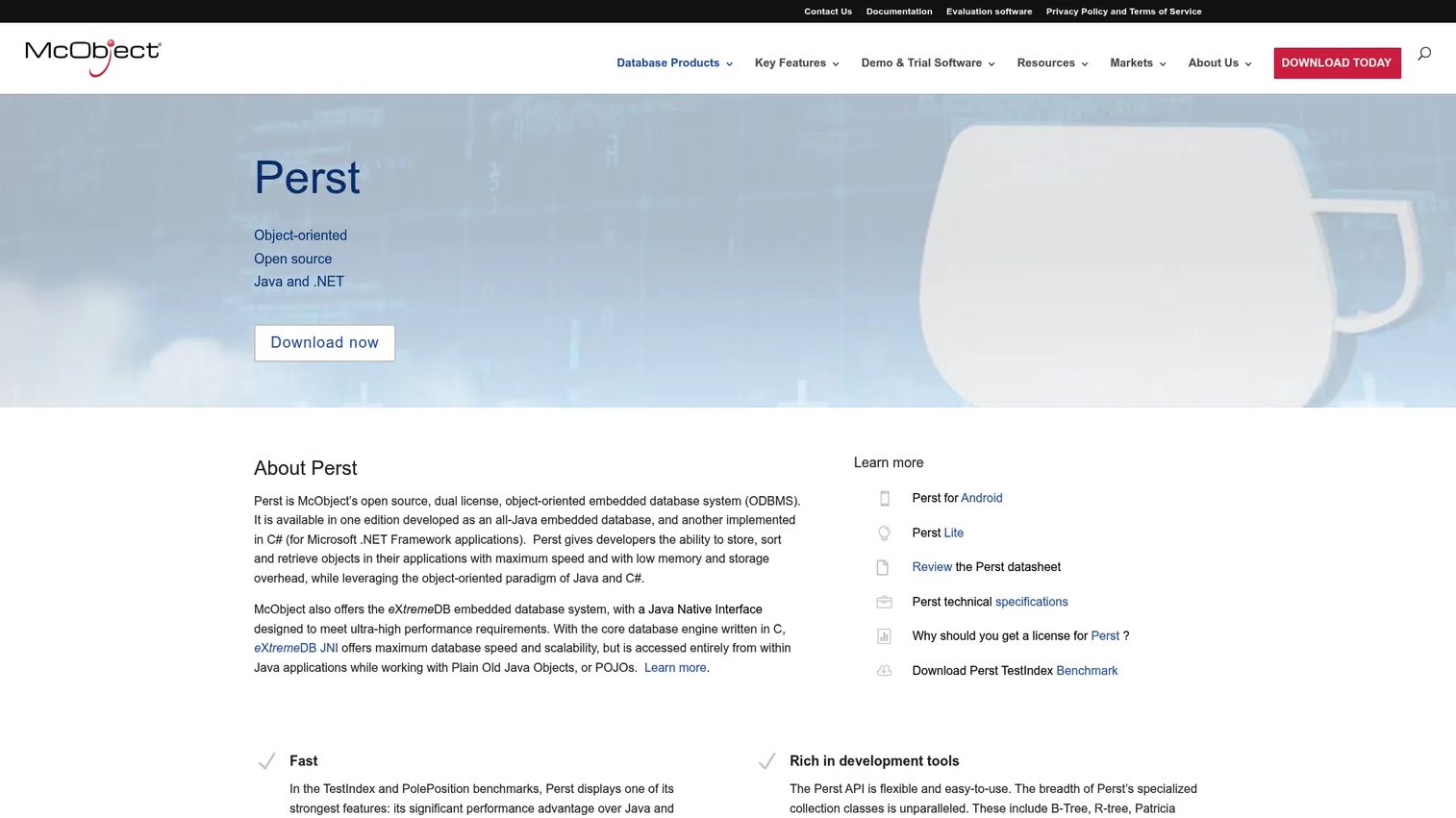The image size is (1456, 818).
Task: Open the Review datasheet link
Action: [932, 567]
